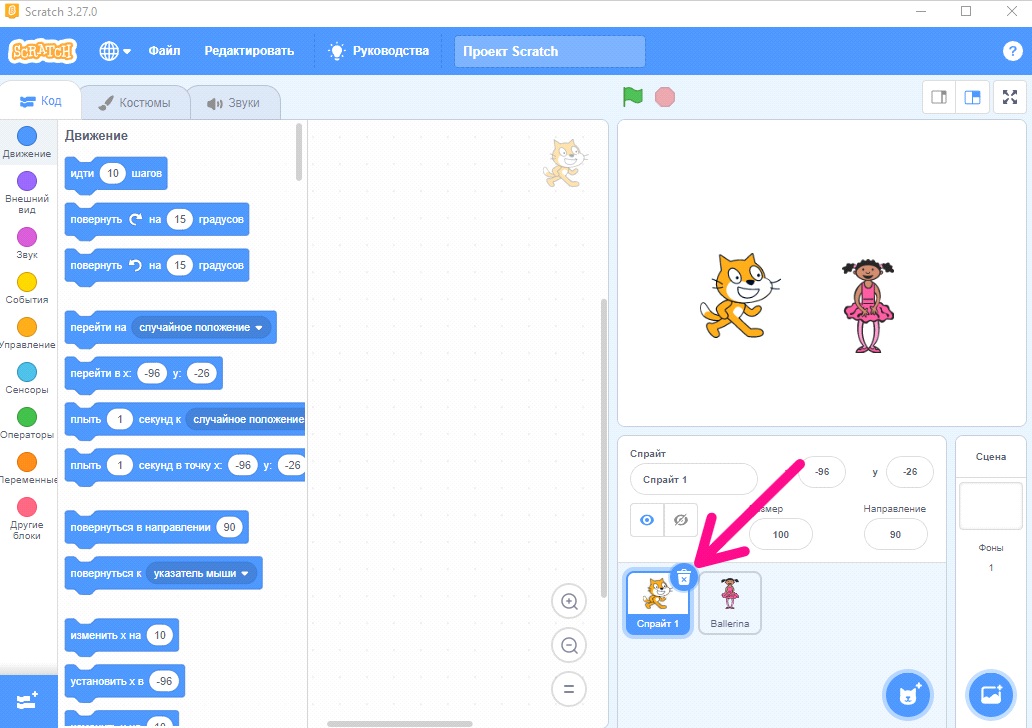Click the red stop button
The height and width of the screenshot is (728, 1032).
(x=665, y=97)
